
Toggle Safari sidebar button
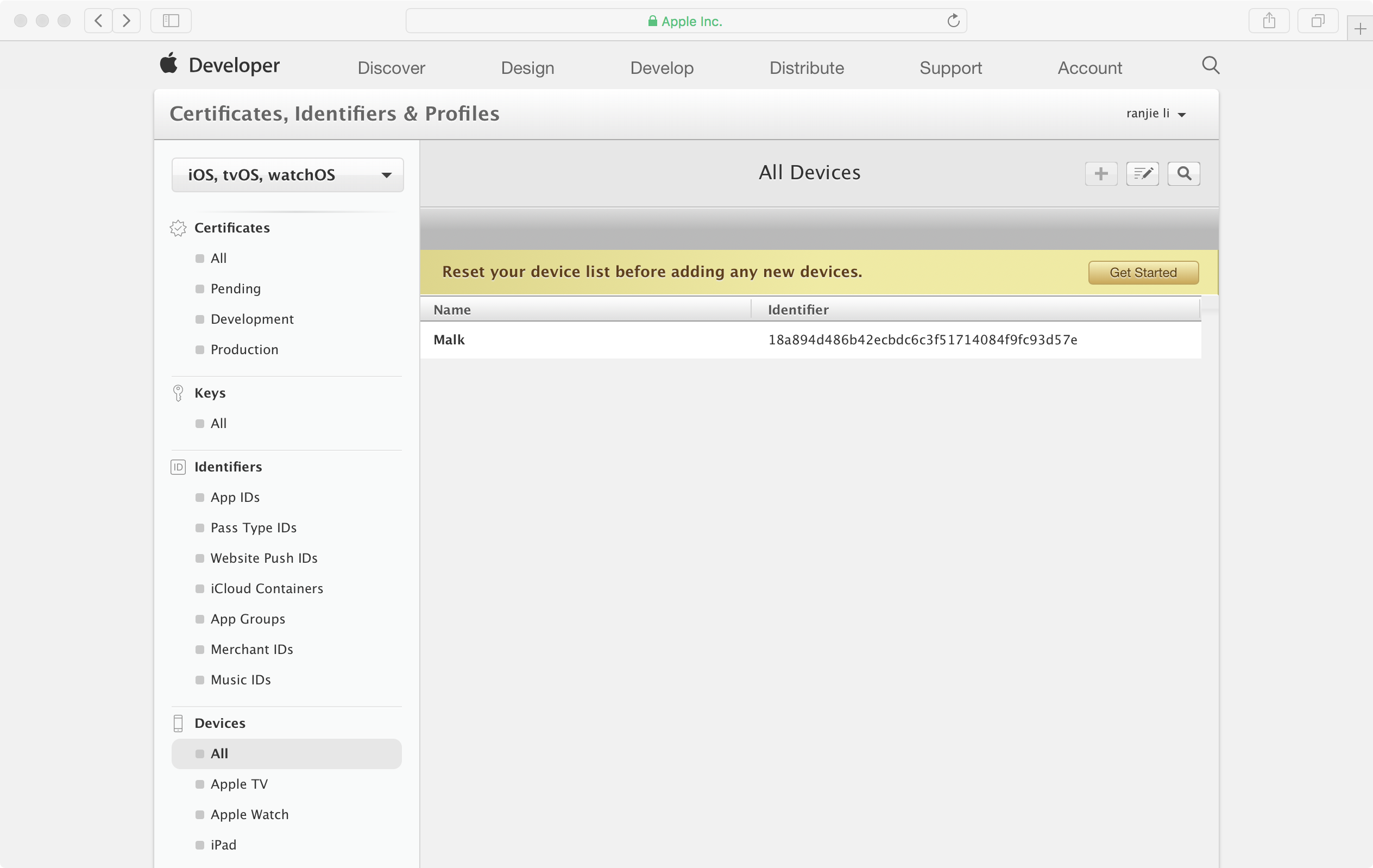pyautogui.click(x=171, y=21)
